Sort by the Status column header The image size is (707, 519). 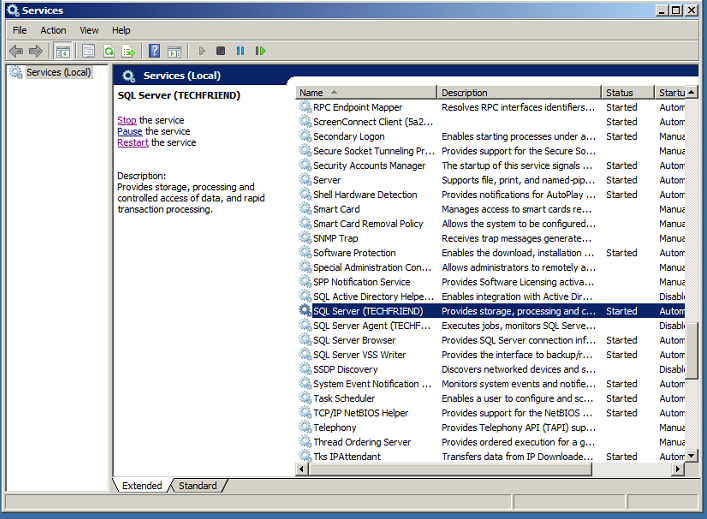pos(628,92)
